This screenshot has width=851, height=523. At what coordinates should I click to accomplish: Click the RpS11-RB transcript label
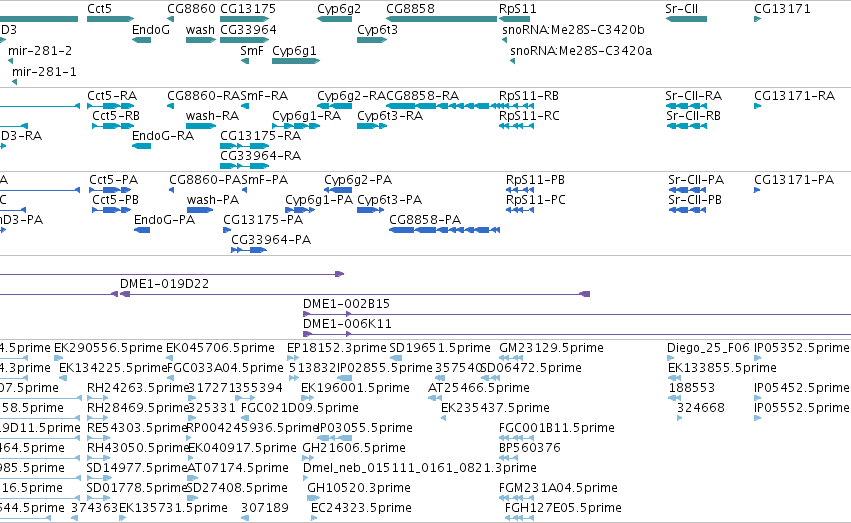coord(529,96)
